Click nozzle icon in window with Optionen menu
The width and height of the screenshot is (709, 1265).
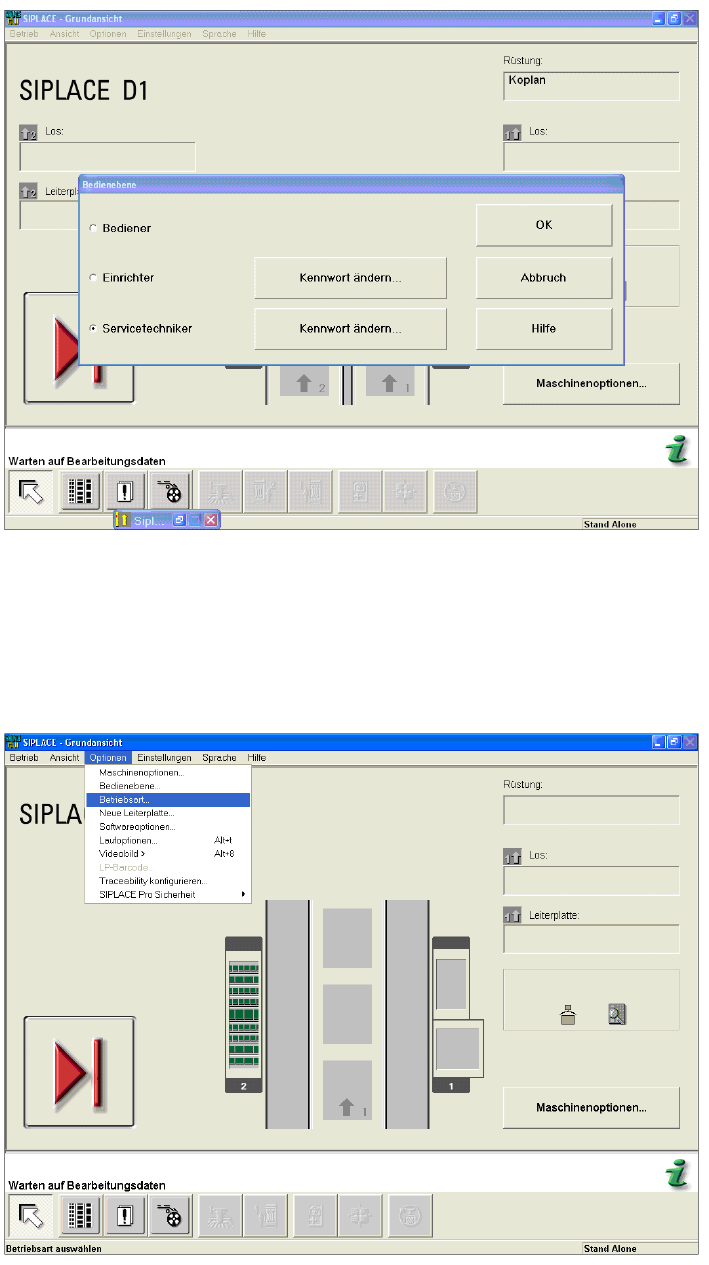(x=567, y=1015)
